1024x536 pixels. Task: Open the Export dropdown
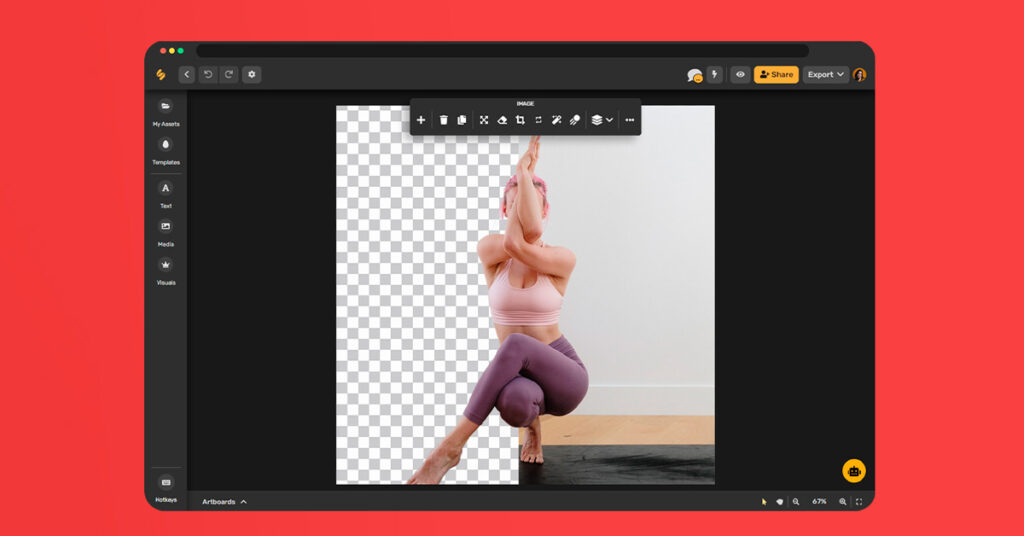tap(826, 74)
